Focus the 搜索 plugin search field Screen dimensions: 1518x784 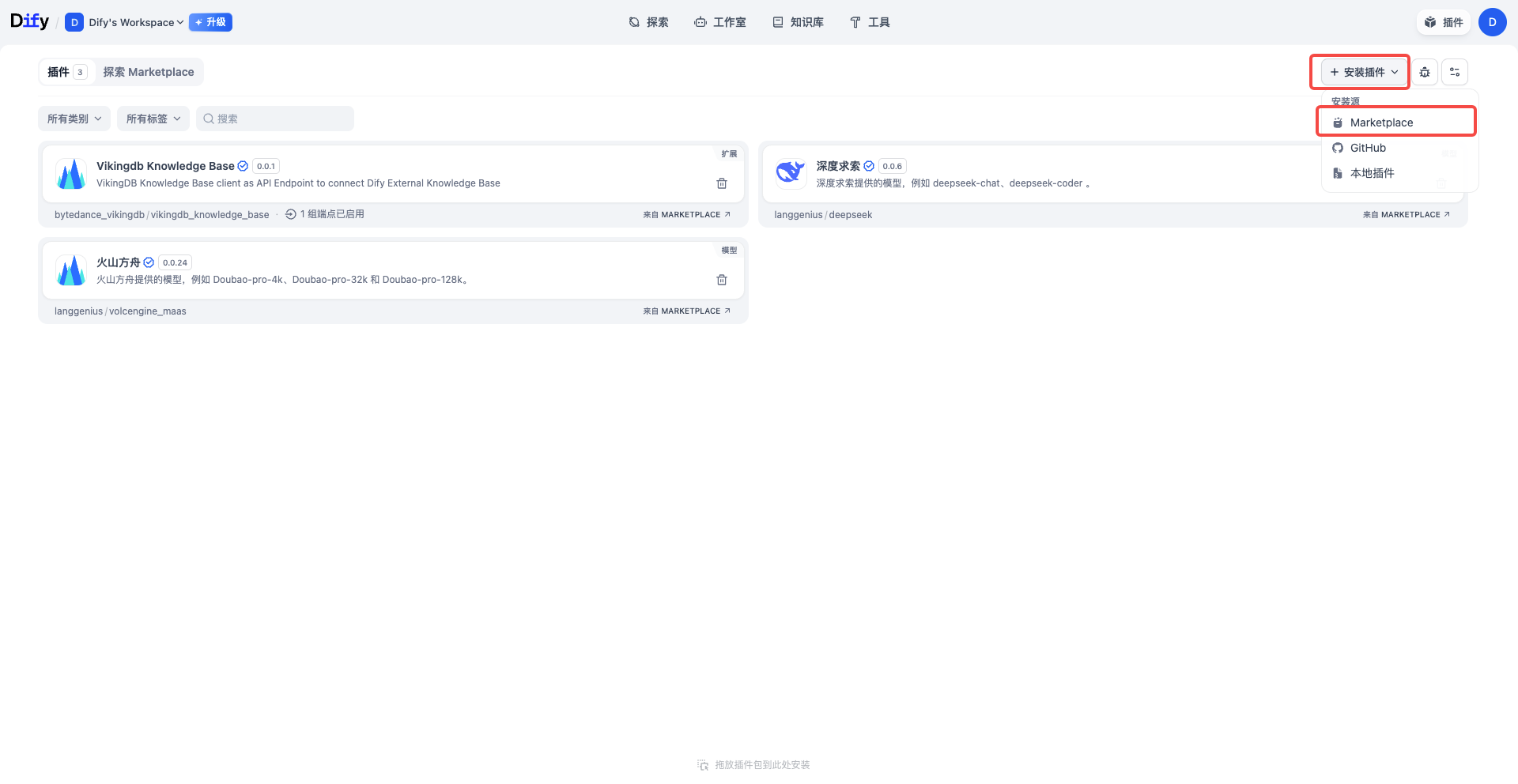point(275,119)
